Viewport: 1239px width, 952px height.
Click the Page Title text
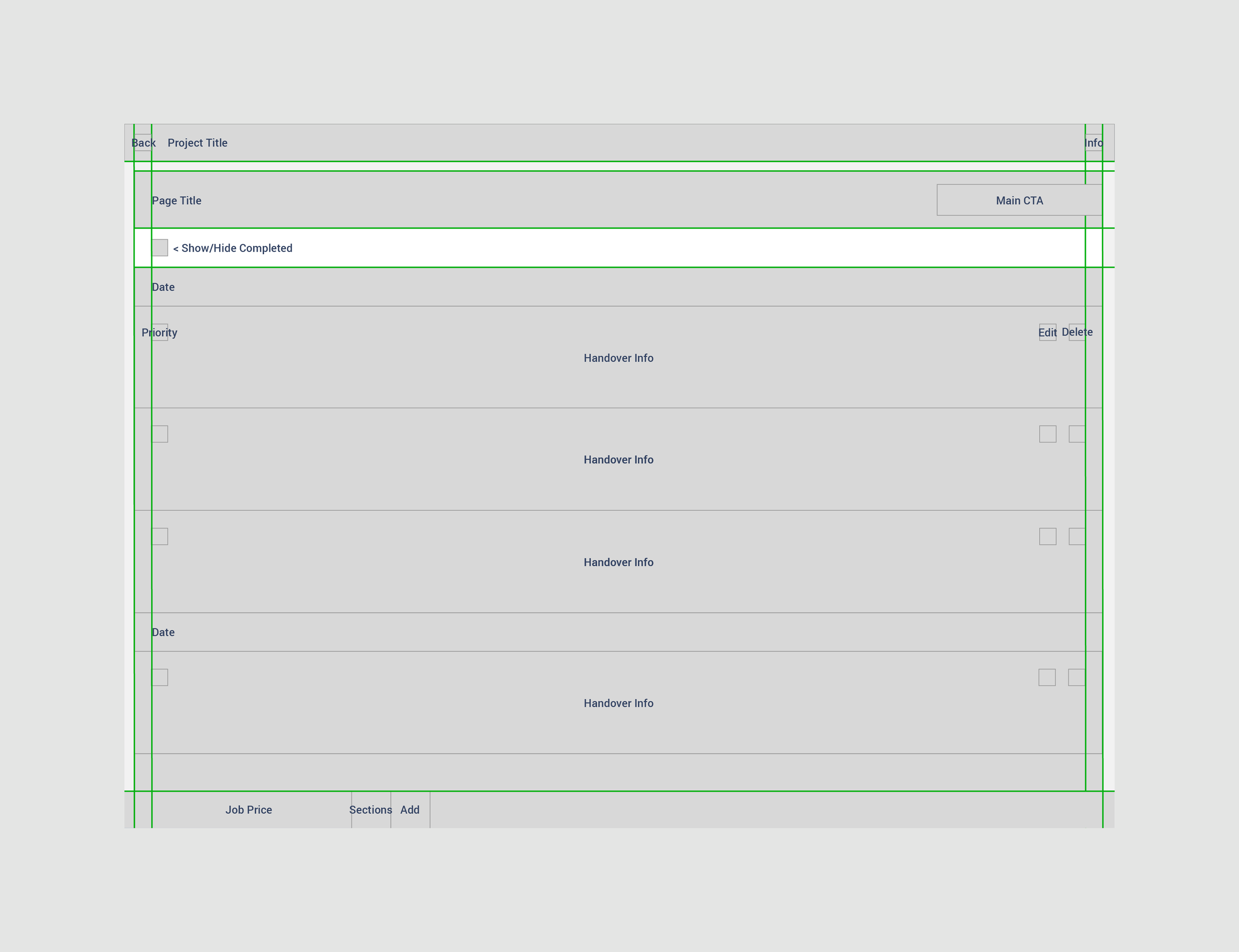tap(176, 201)
